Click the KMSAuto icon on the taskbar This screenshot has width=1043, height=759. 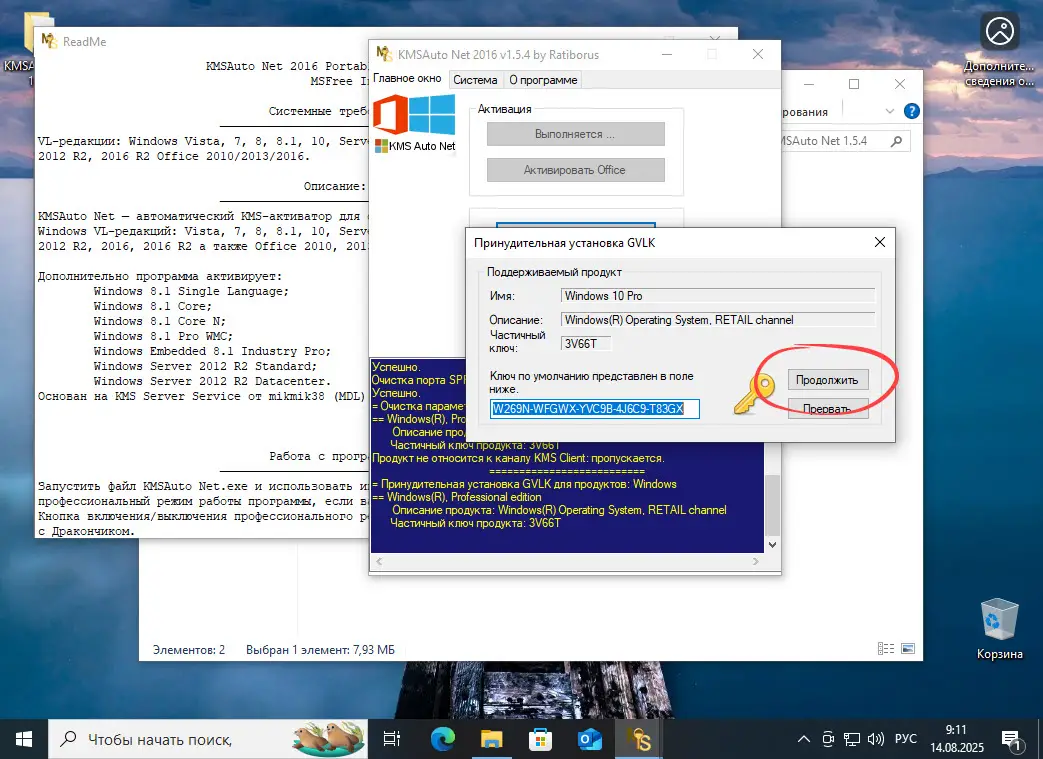638,738
